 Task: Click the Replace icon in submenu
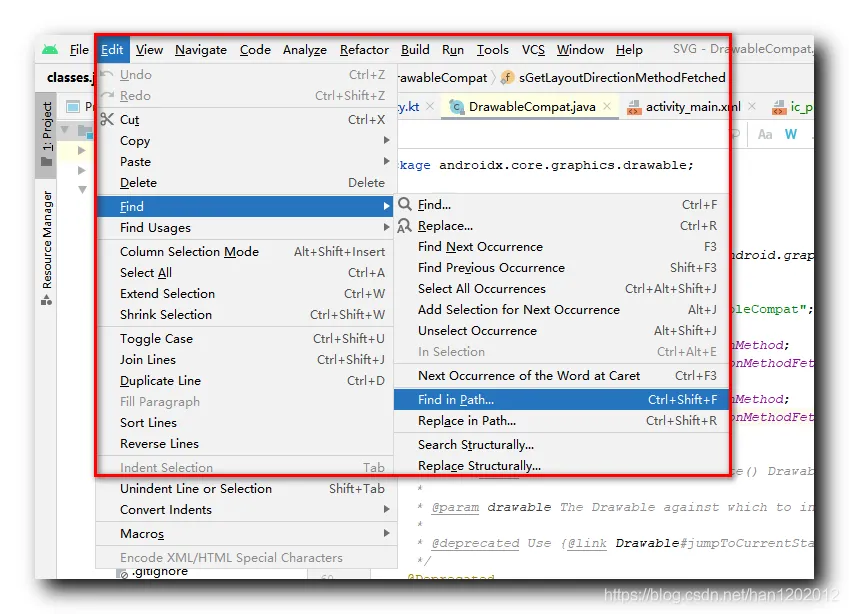pyautogui.click(x=404, y=226)
